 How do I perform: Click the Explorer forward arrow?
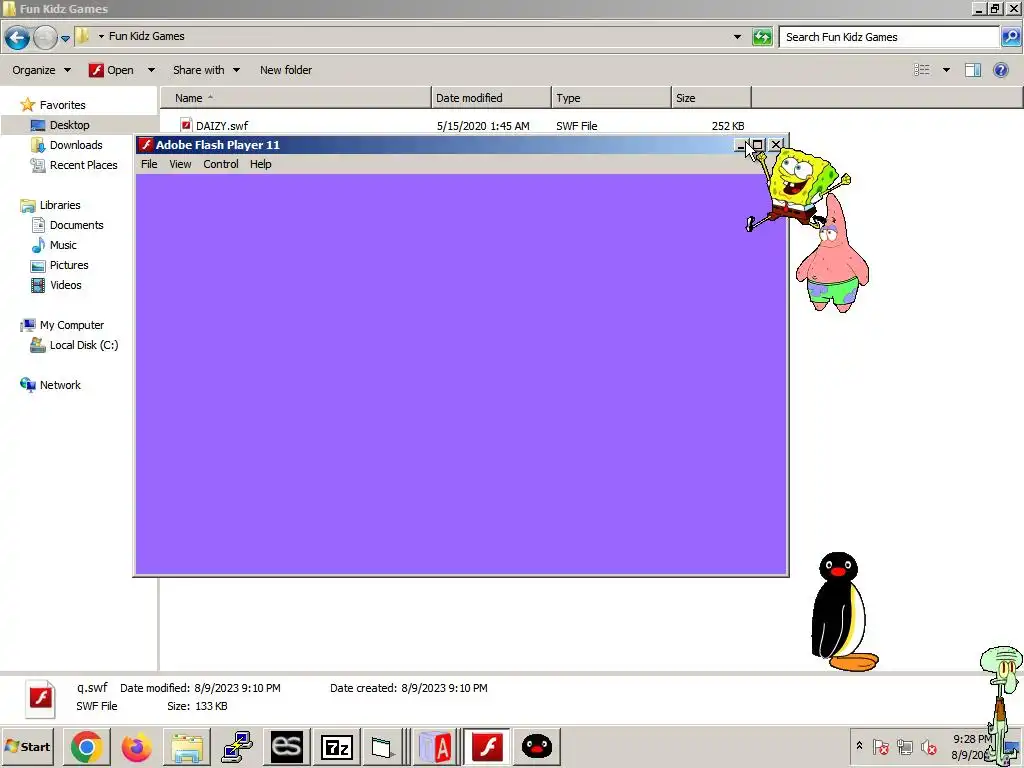pyautogui.click(x=45, y=37)
